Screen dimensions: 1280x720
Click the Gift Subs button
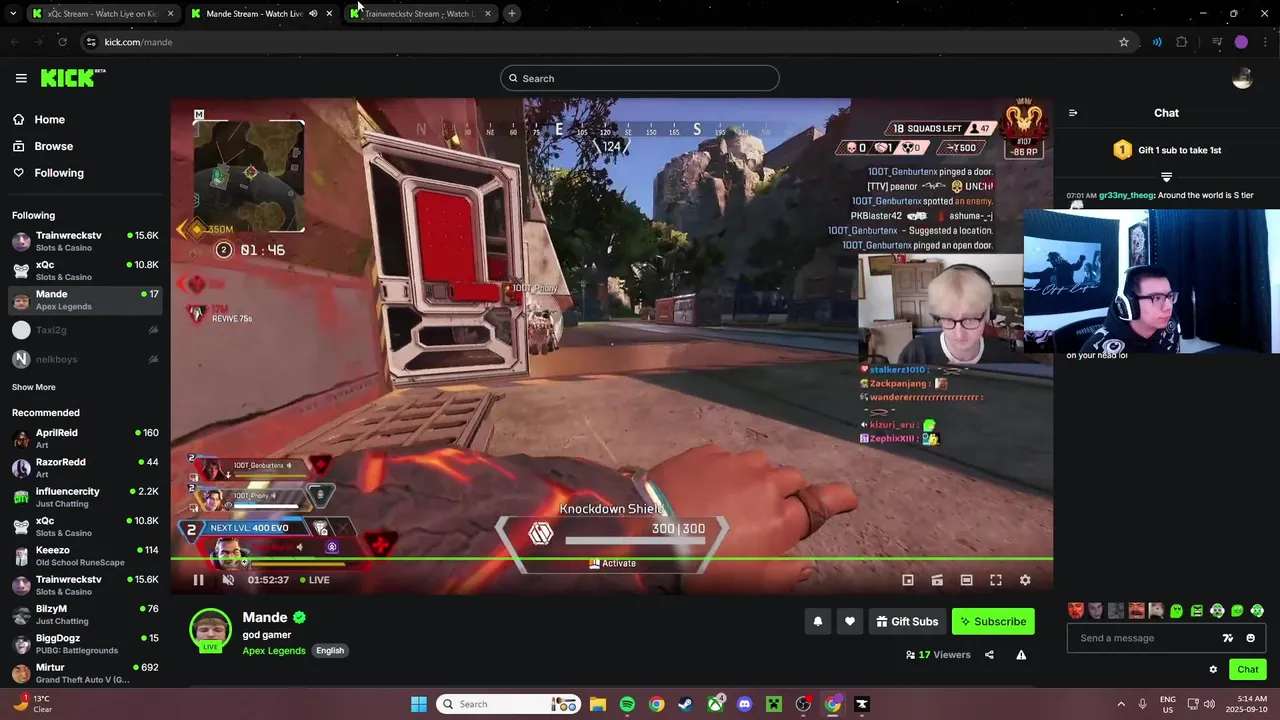tap(907, 621)
